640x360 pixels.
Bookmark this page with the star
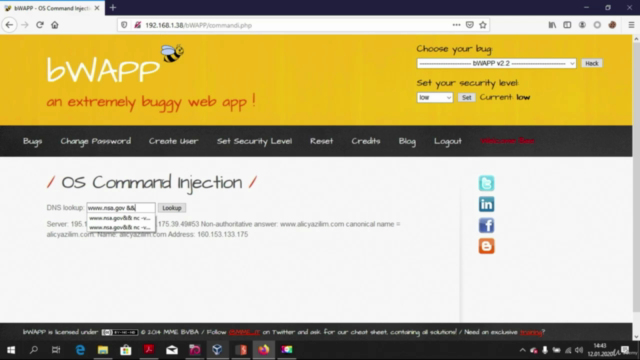(x=483, y=25)
